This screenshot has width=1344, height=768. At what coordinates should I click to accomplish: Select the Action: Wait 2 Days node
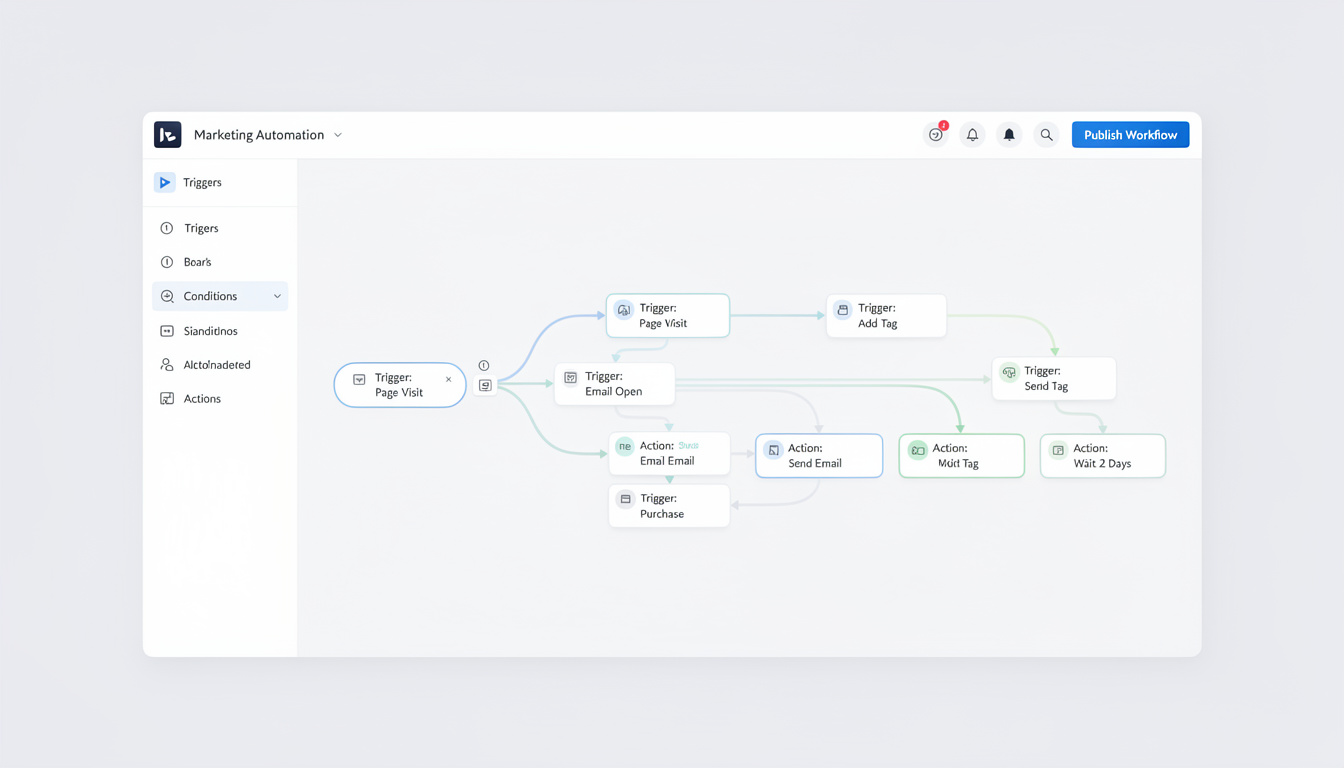[1103, 456]
